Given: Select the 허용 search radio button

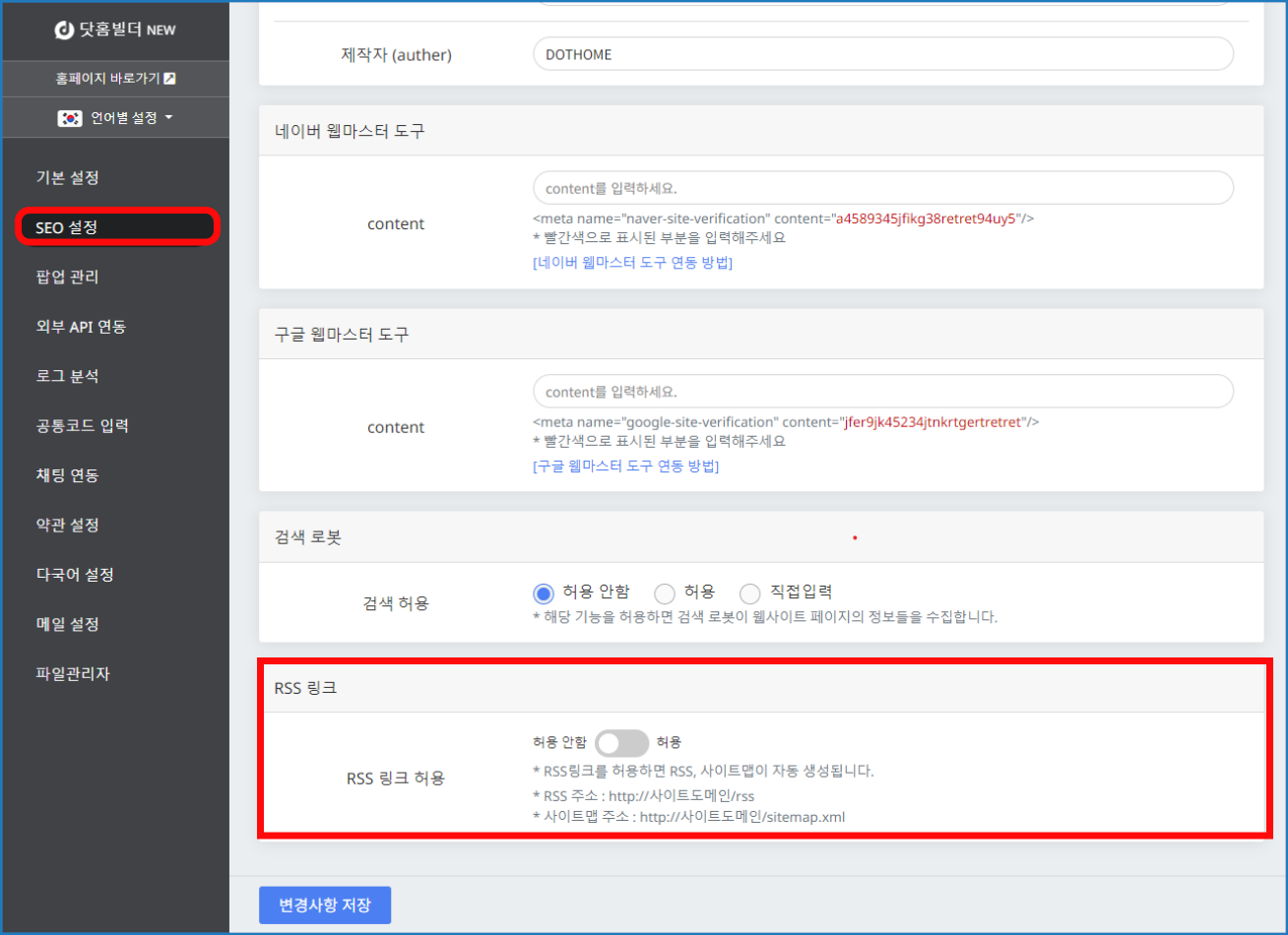Looking at the screenshot, I should click(665, 593).
